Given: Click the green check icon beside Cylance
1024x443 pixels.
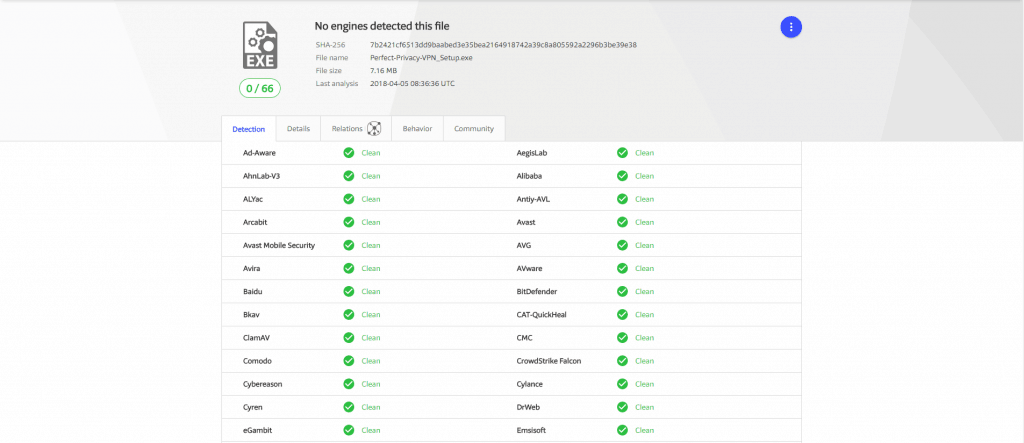Looking at the screenshot, I should (x=622, y=384).
